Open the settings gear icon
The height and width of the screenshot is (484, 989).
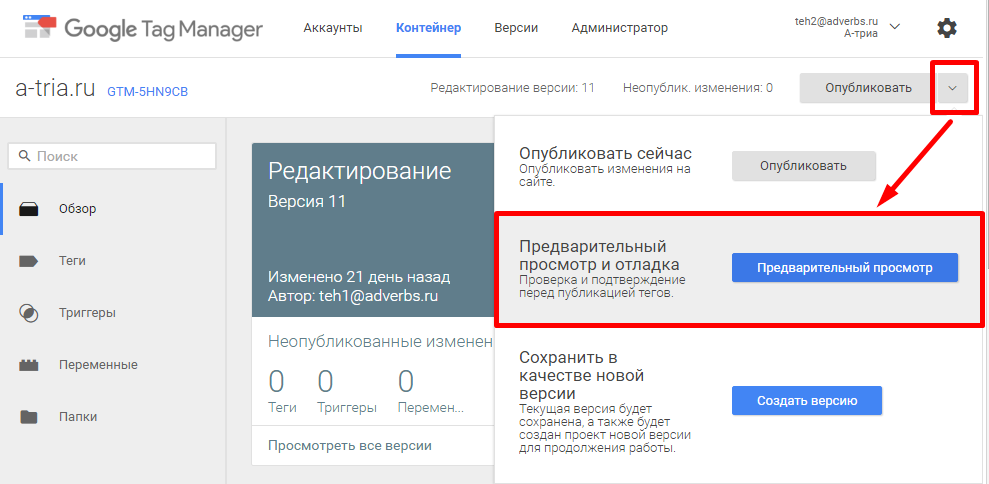point(946,28)
